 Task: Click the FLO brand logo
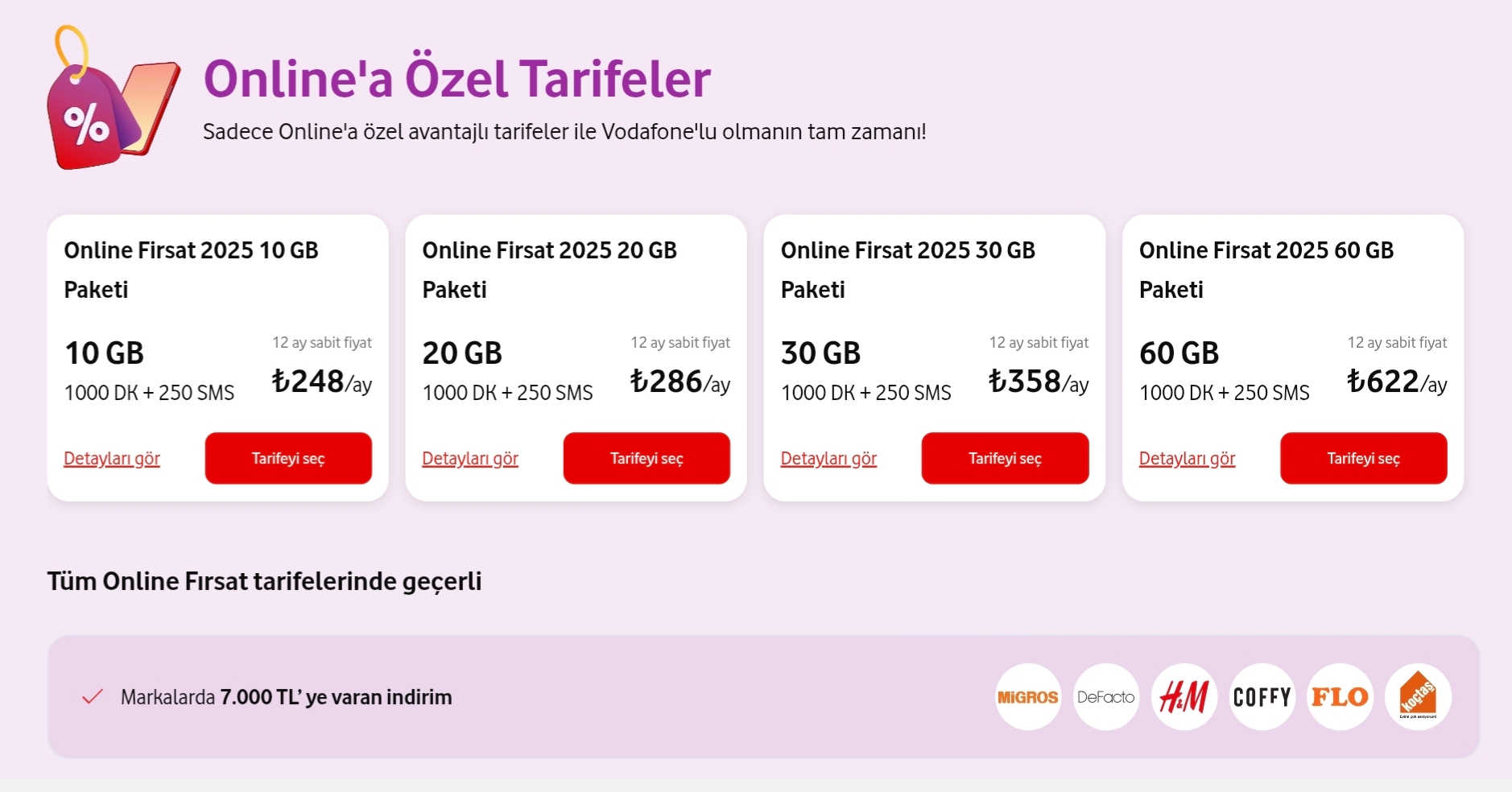pos(1341,697)
